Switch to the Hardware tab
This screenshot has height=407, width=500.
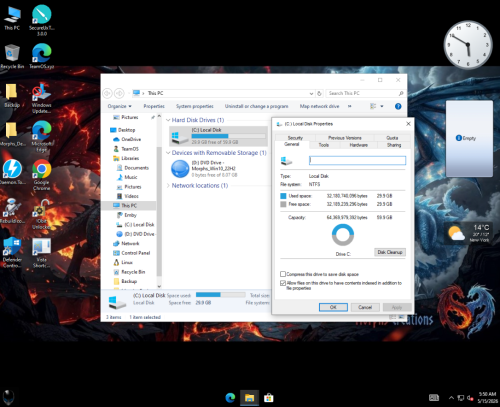(x=358, y=145)
